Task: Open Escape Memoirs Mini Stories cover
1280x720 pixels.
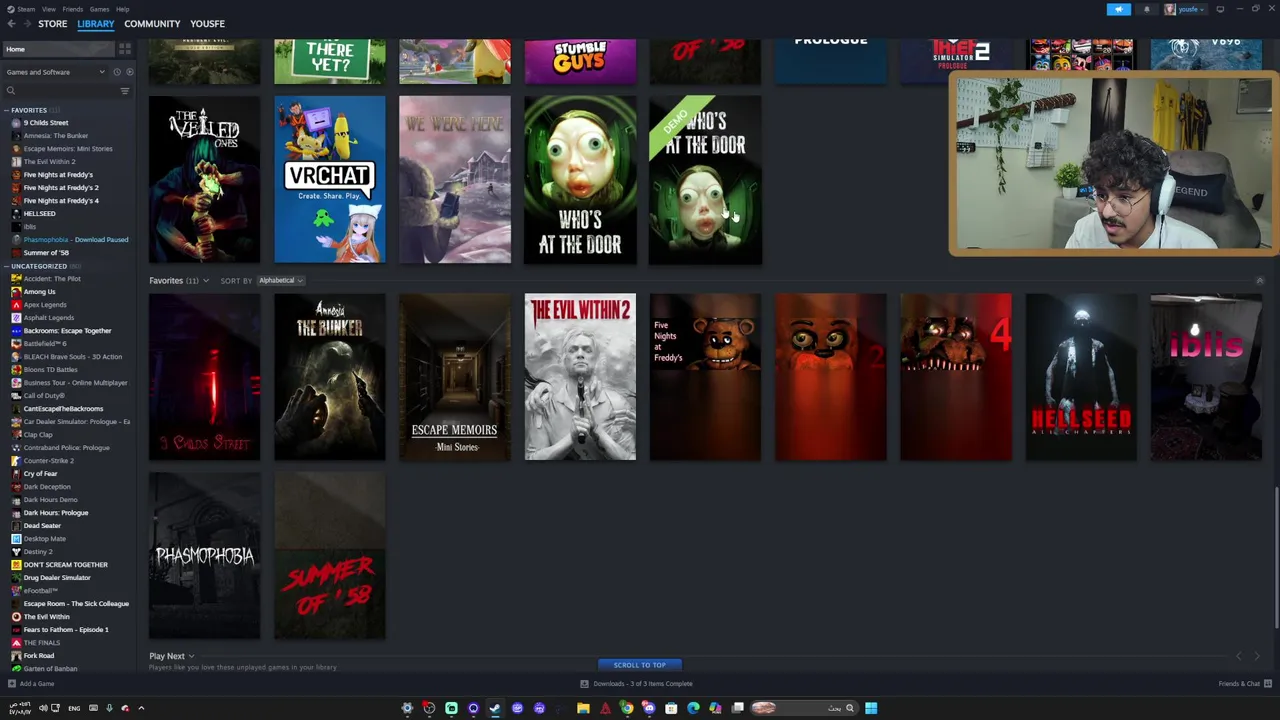Action: (455, 377)
